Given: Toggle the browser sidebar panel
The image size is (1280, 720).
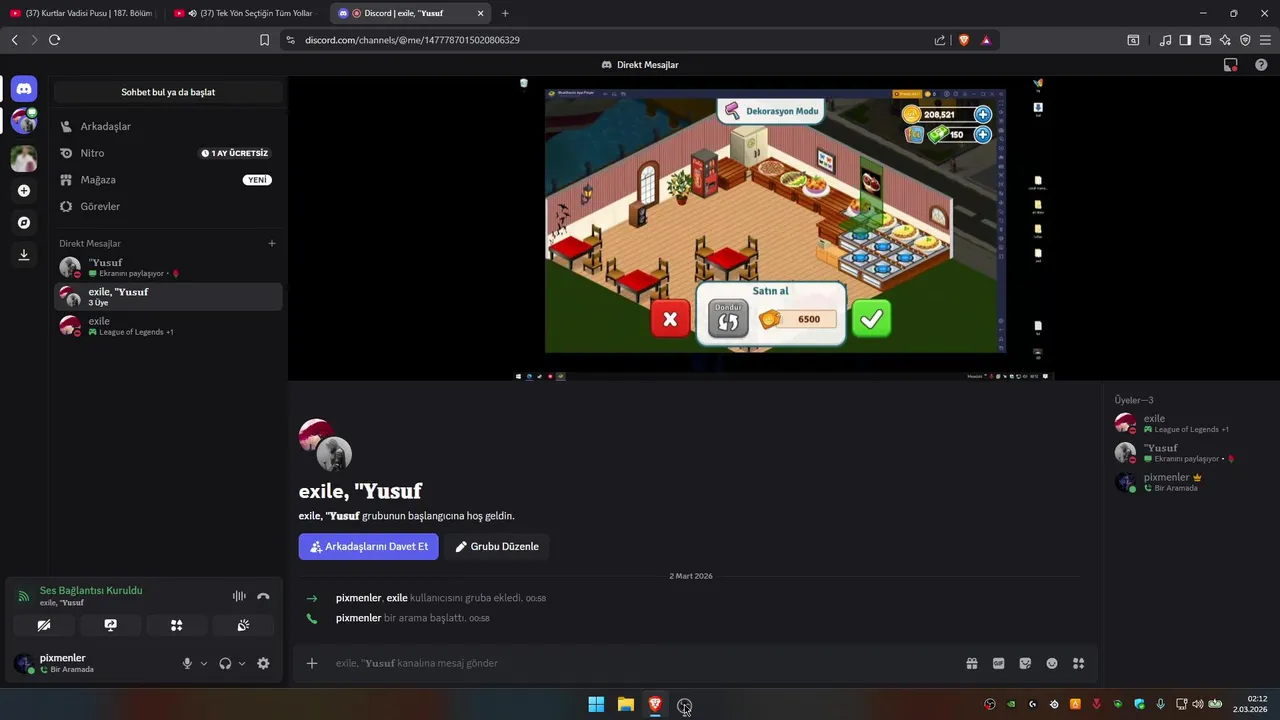Looking at the screenshot, I should (1185, 40).
